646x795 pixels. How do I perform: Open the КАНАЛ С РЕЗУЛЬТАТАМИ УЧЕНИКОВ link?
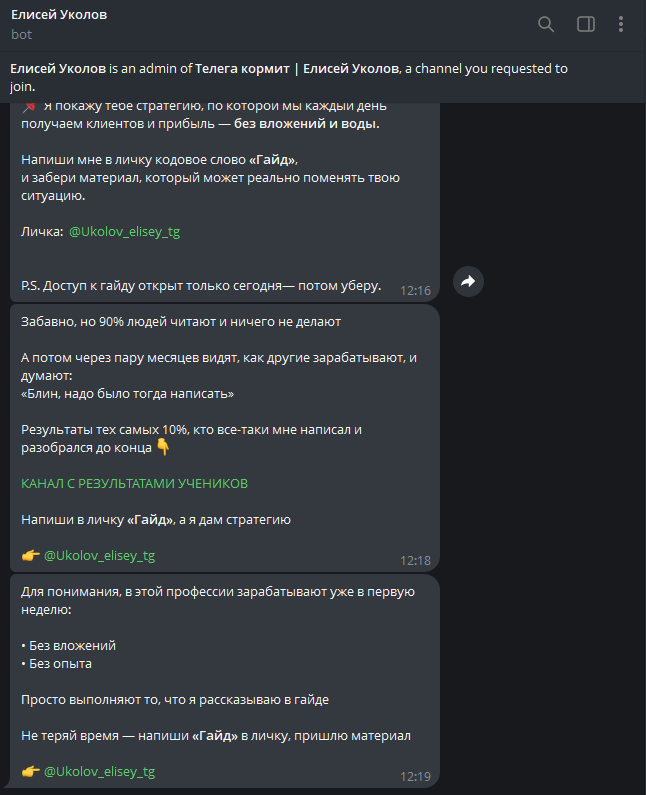pos(134,483)
